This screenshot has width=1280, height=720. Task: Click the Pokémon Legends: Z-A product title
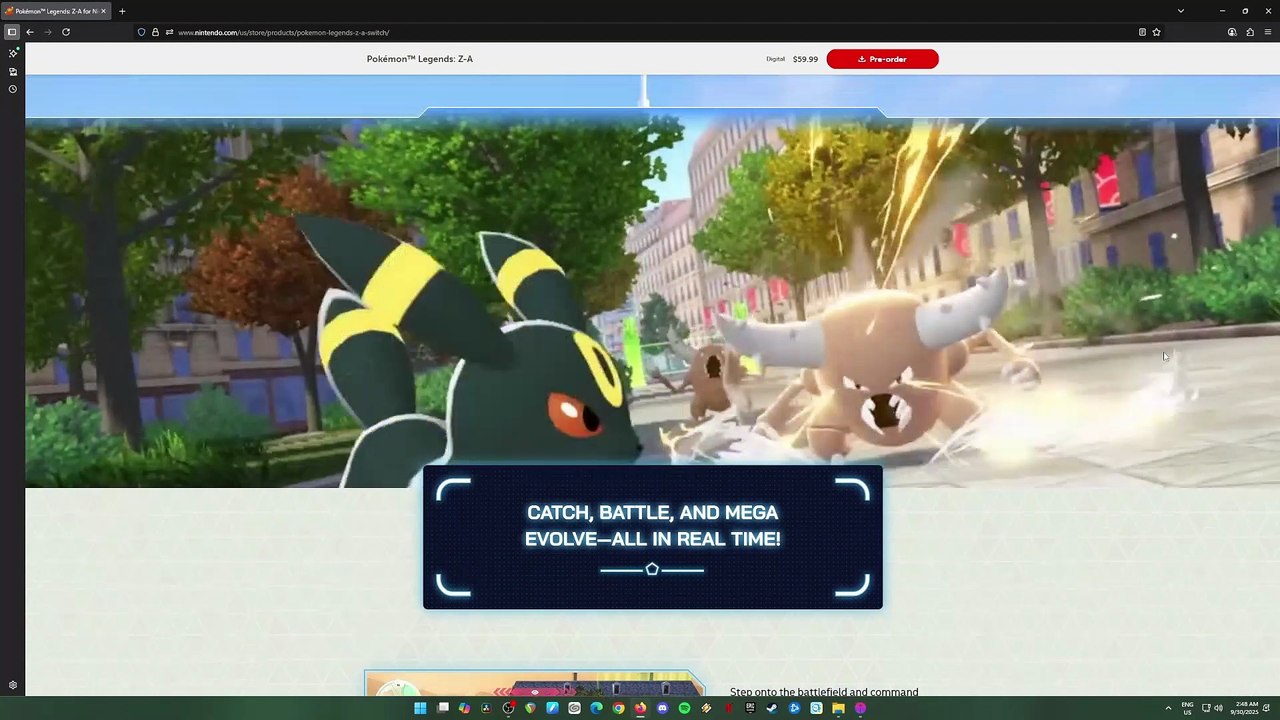420,59
